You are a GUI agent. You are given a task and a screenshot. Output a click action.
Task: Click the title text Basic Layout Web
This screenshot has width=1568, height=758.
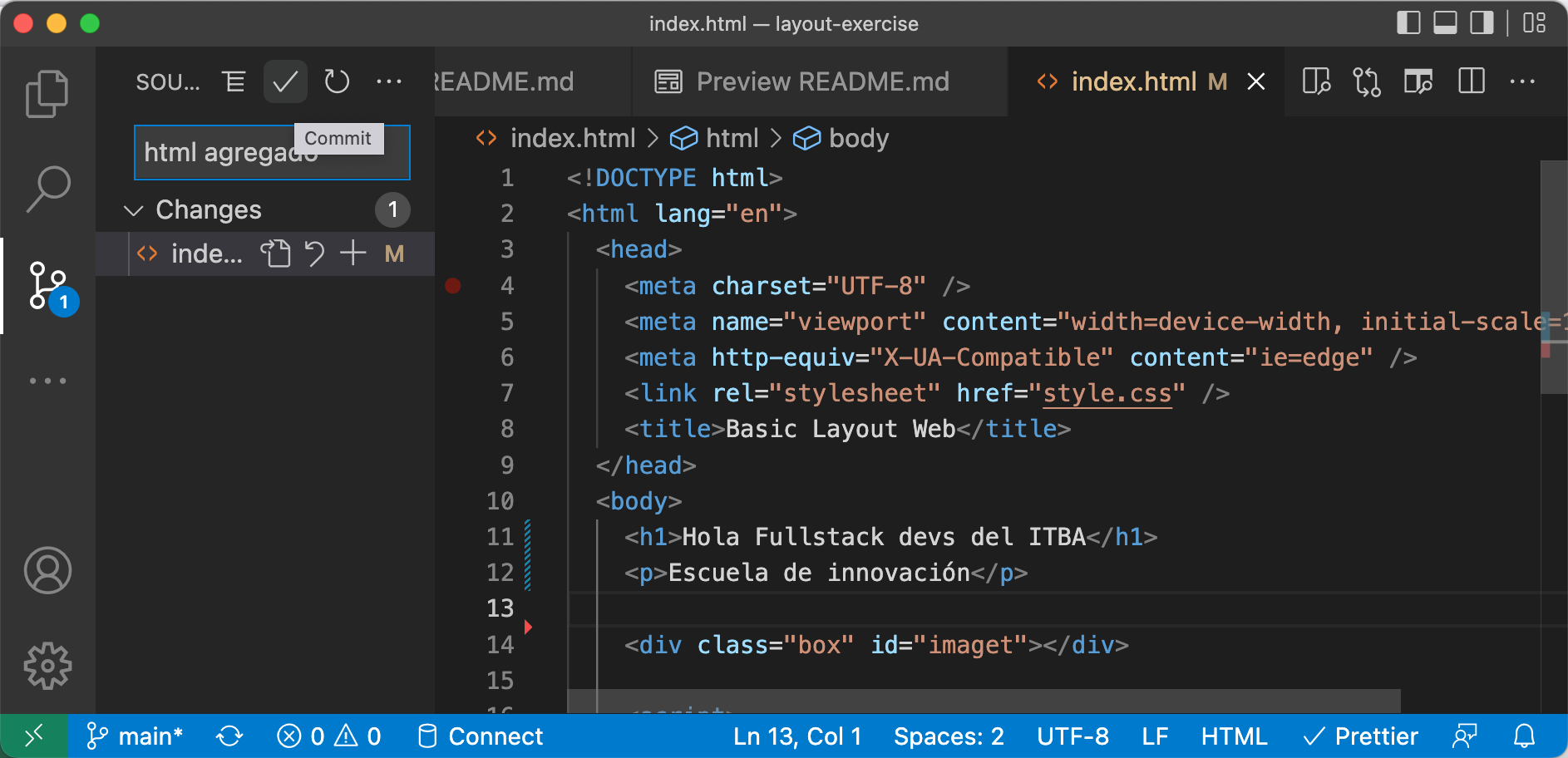click(841, 429)
